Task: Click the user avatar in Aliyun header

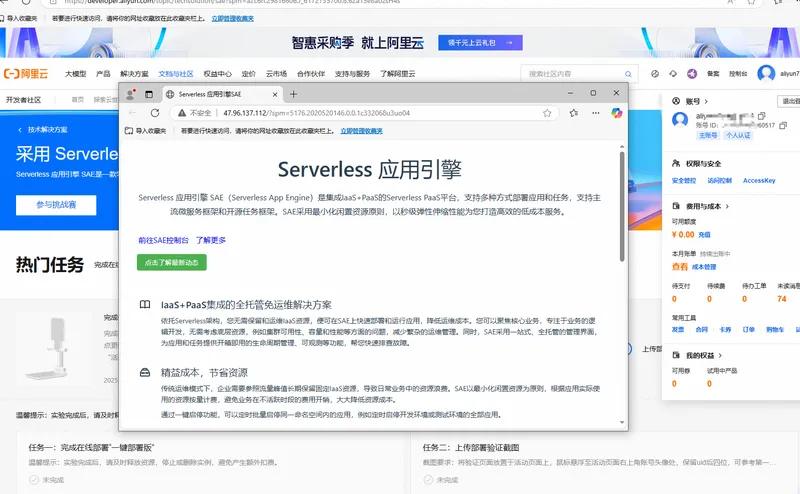Action: [x=766, y=73]
